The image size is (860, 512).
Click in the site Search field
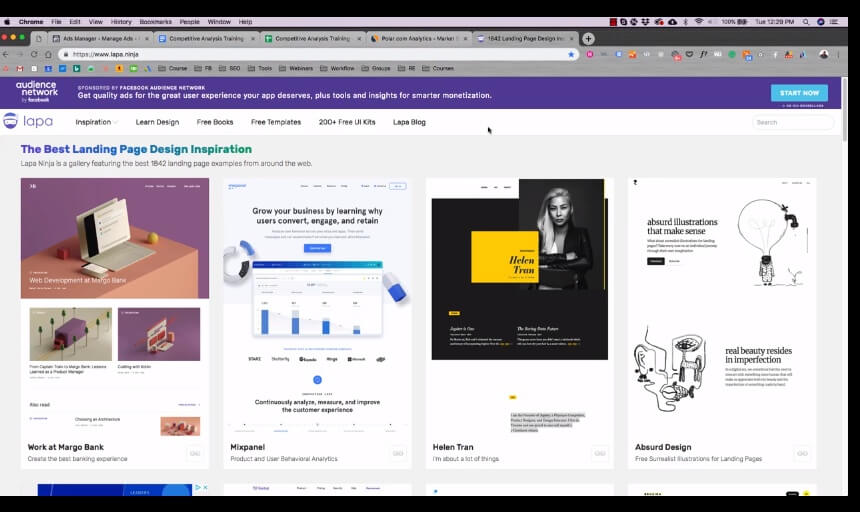pyautogui.click(x=793, y=122)
